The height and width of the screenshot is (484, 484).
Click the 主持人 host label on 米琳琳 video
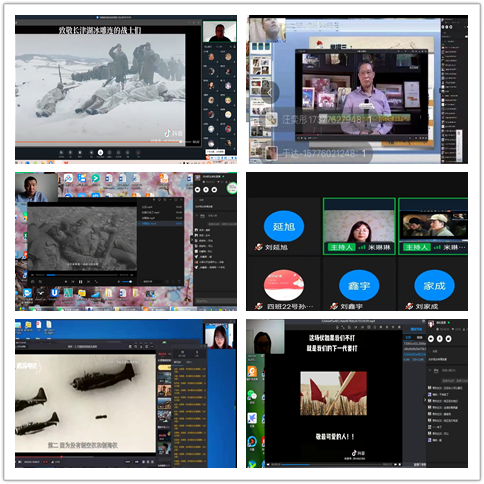pyautogui.click(x=341, y=247)
